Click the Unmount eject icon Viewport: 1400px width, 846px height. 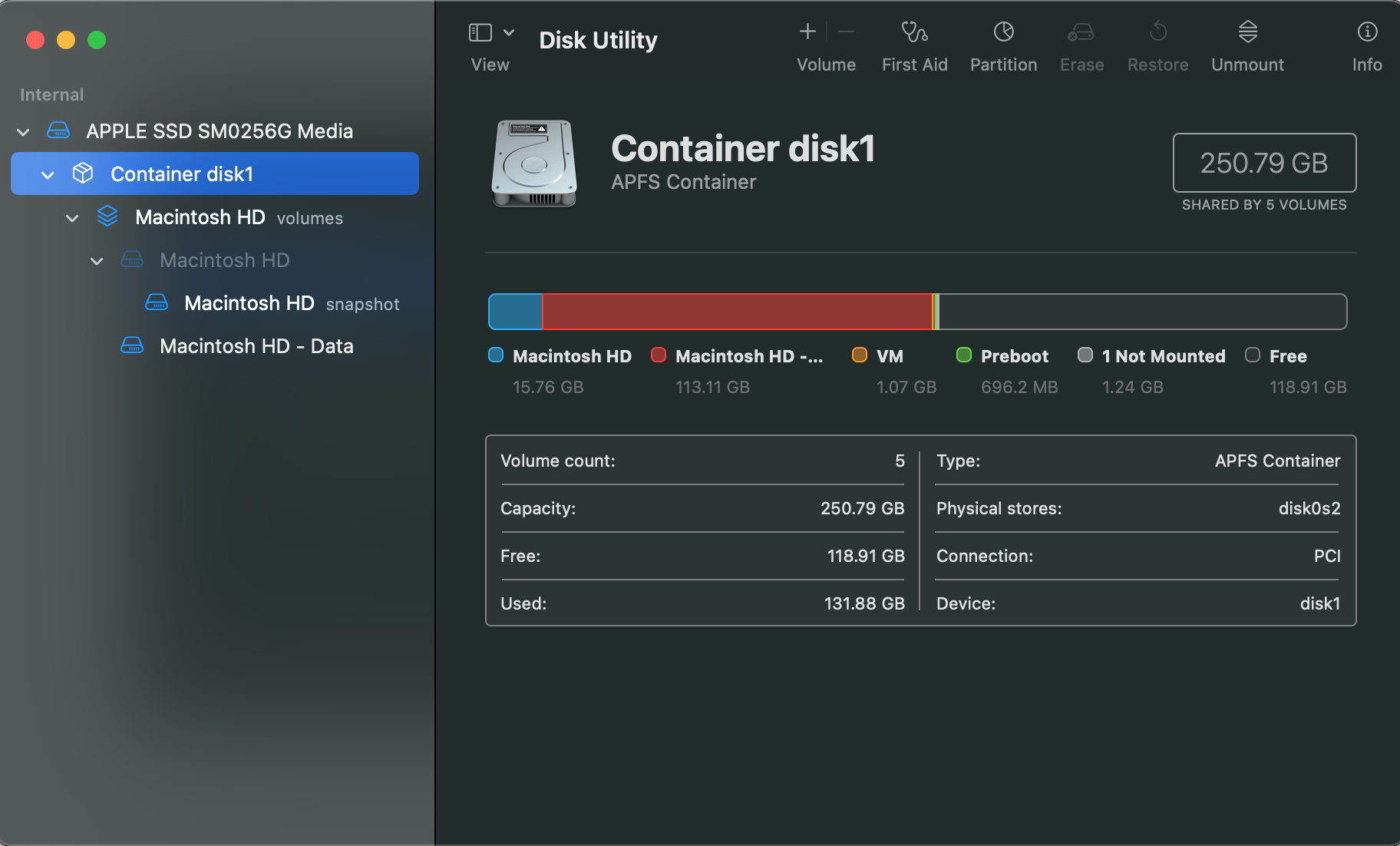[x=1248, y=31]
